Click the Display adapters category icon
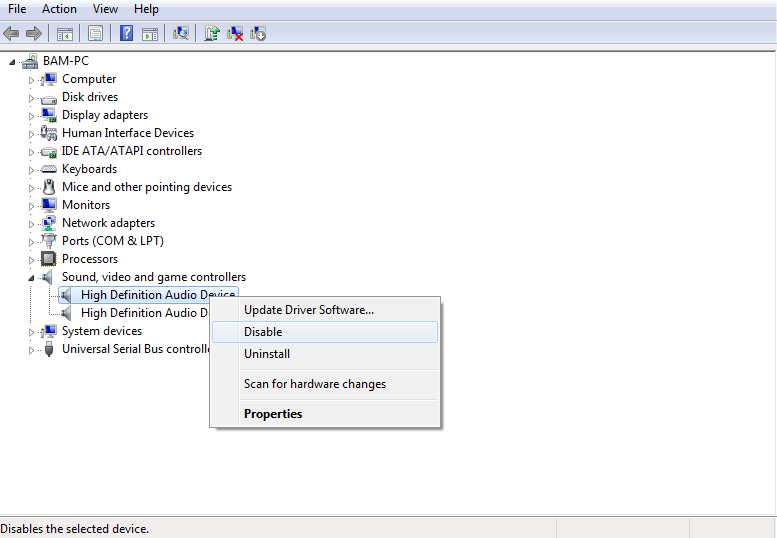This screenshot has width=777, height=538. pos(49,115)
